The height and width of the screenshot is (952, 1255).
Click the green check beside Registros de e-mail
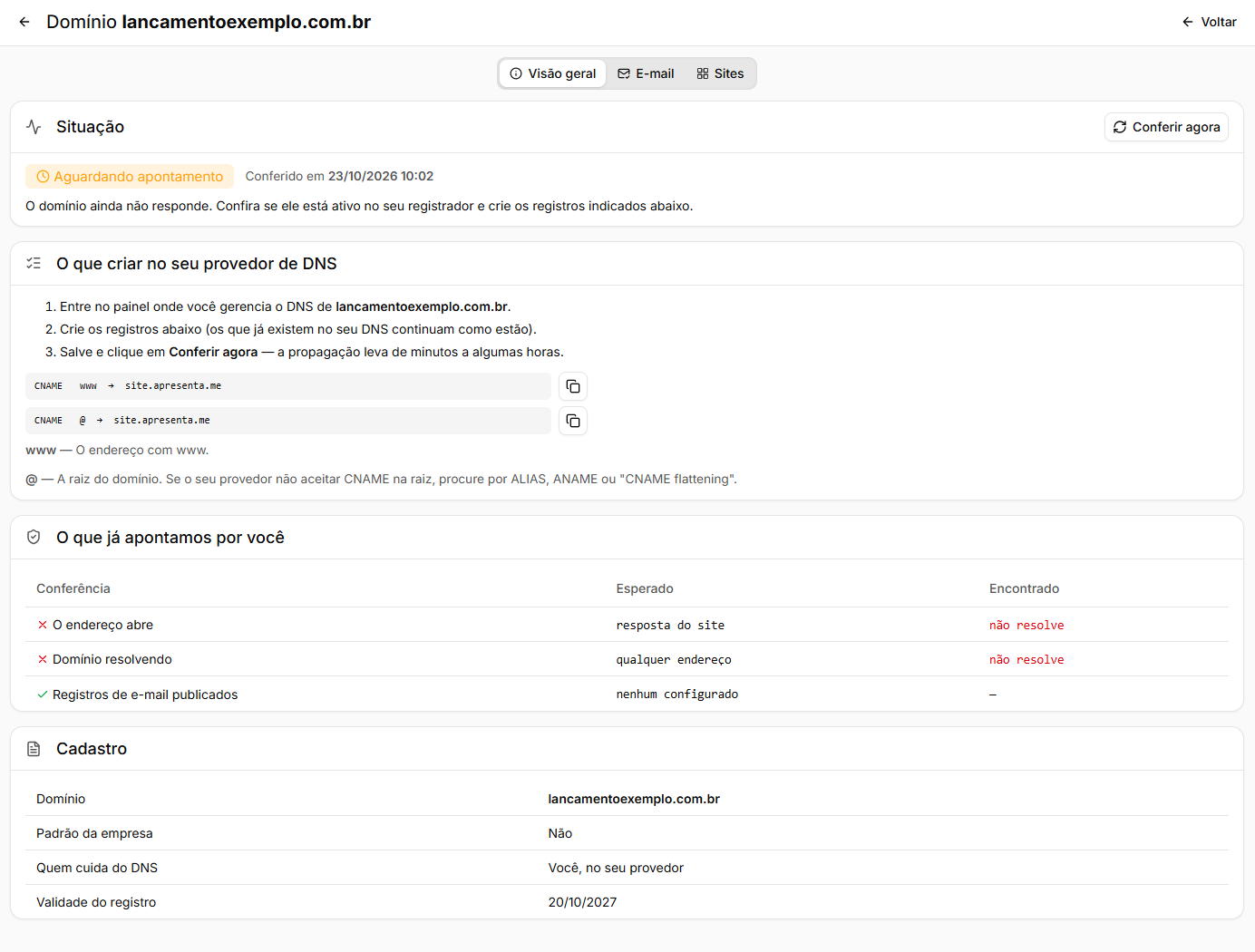pos(43,695)
